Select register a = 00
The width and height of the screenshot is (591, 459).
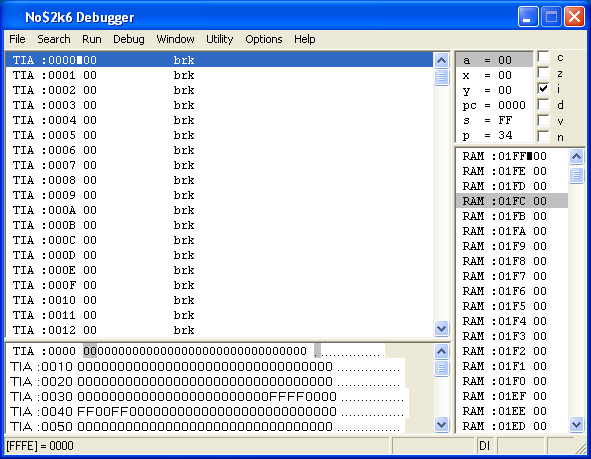point(495,60)
